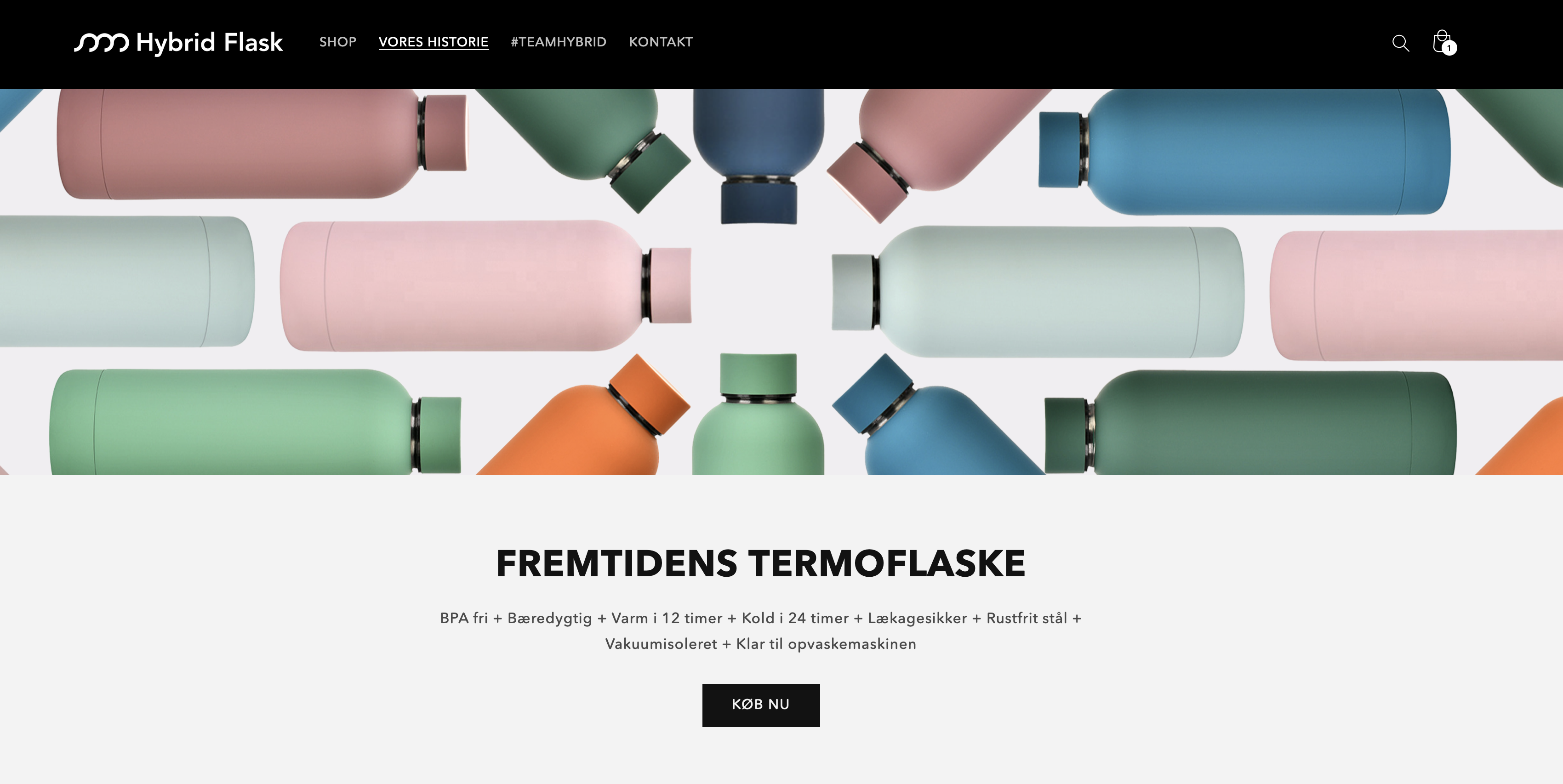This screenshot has height=784, width=1563.
Task: Click the Hybrid Flask brand name text
Action: (x=210, y=43)
